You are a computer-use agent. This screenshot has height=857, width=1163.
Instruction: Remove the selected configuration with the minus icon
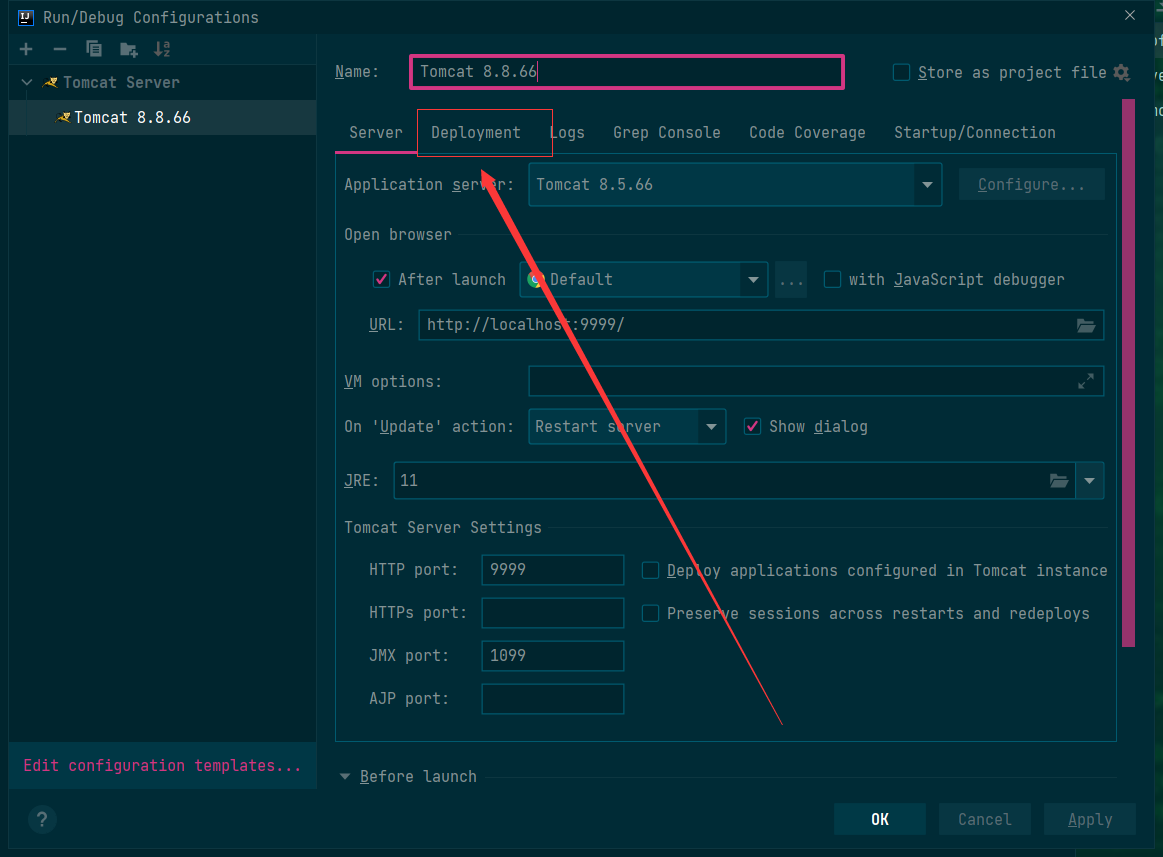point(60,49)
